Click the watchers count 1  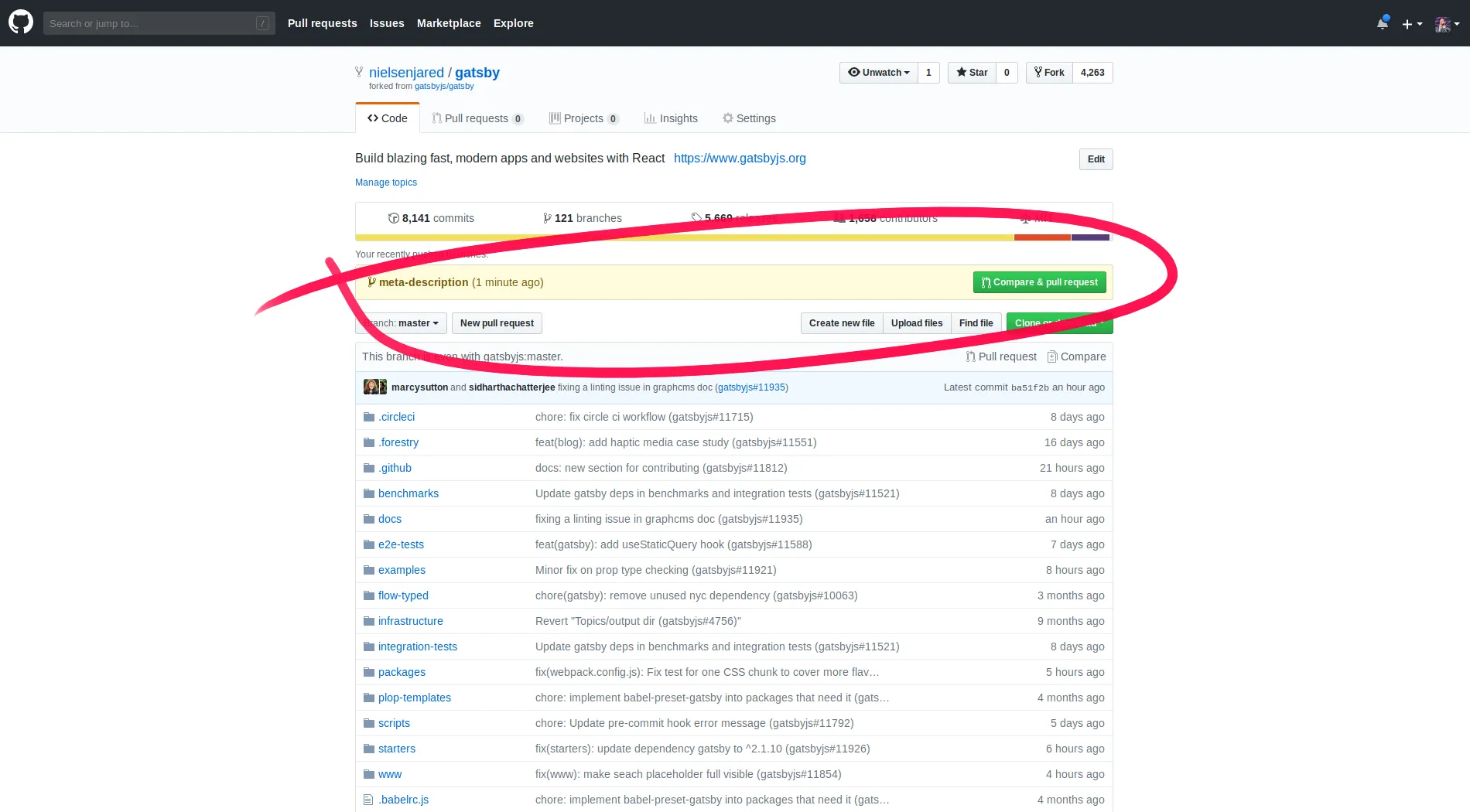928,72
